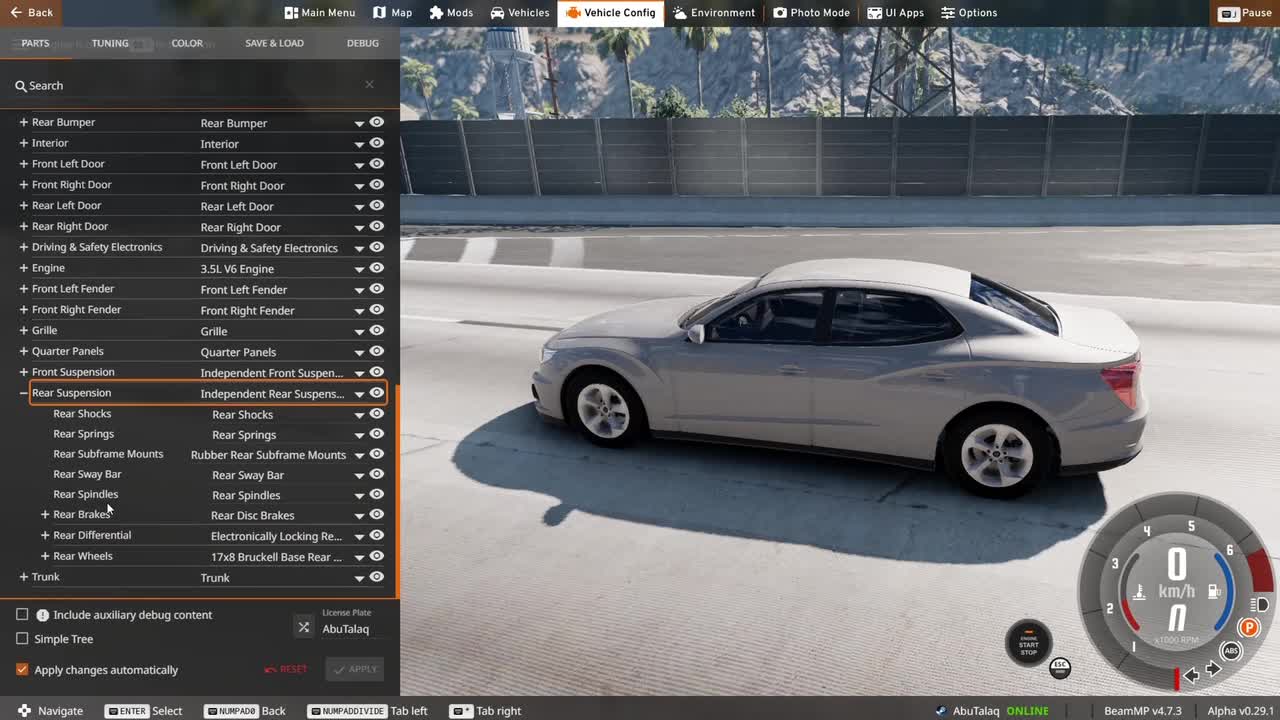This screenshot has width=1280, height=720.
Task: Uncheck Apply changes automatically
Action: pyautogui.click(x=22, y=670)
